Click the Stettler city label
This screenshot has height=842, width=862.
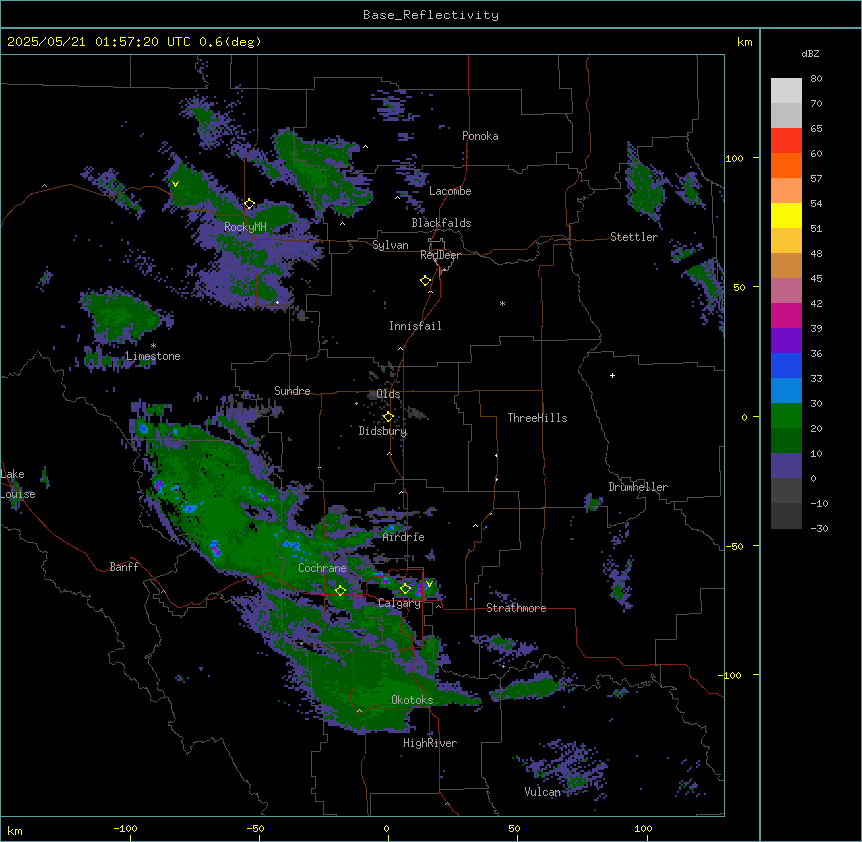click(x=634, y=237)
